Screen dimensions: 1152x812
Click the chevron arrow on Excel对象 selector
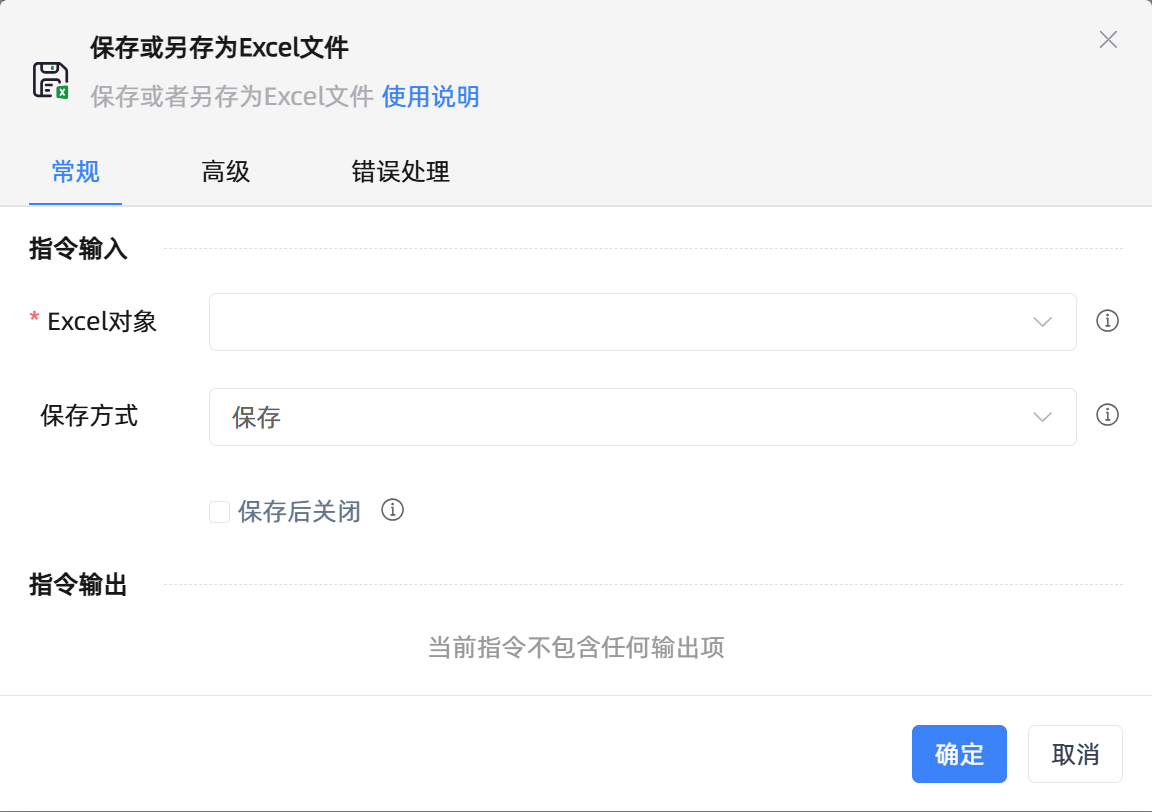coord(1042,321)
